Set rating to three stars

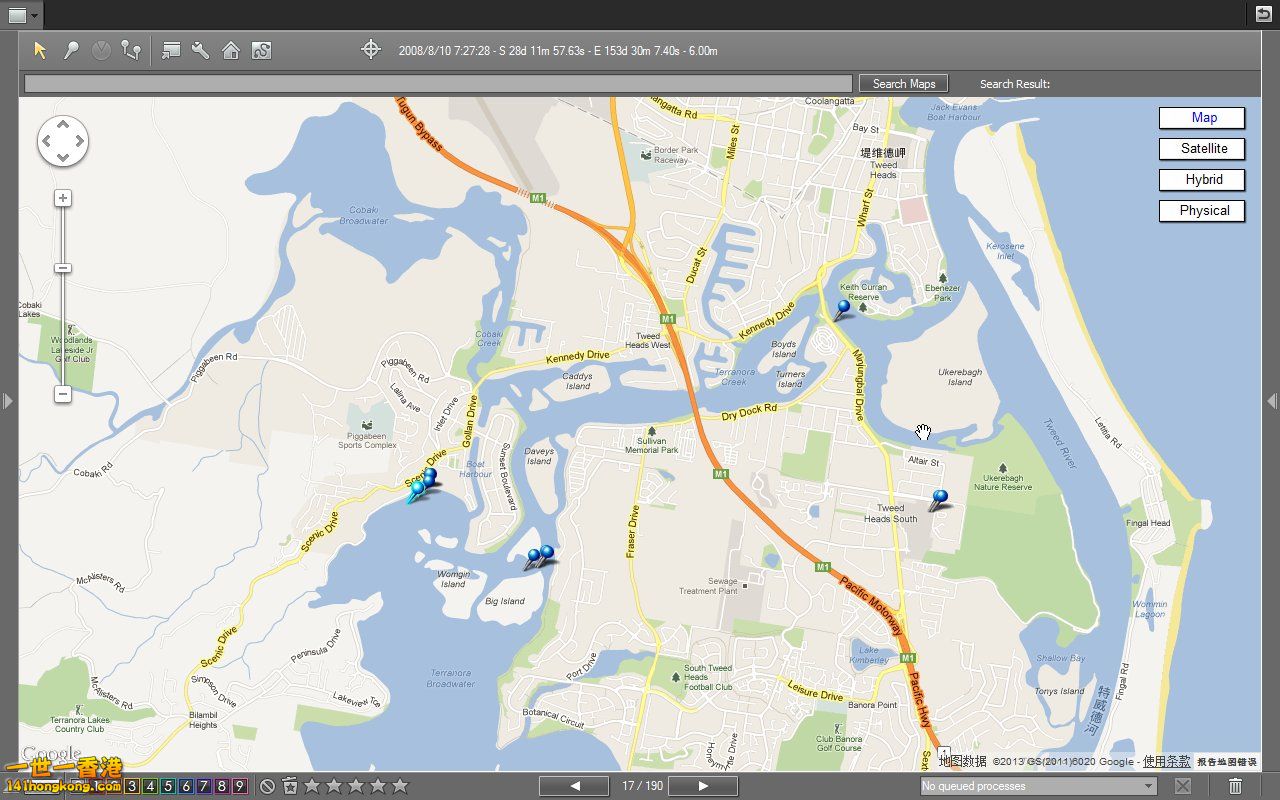(x=356, y=786)
